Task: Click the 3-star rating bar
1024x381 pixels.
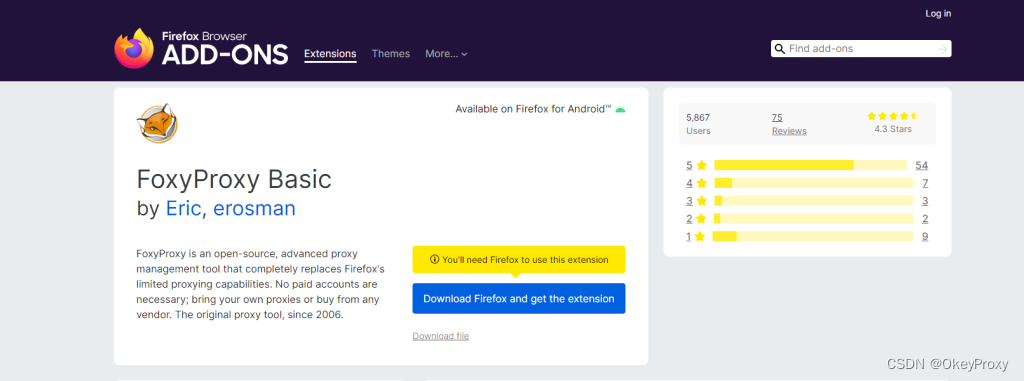Action: pos(814,201)
